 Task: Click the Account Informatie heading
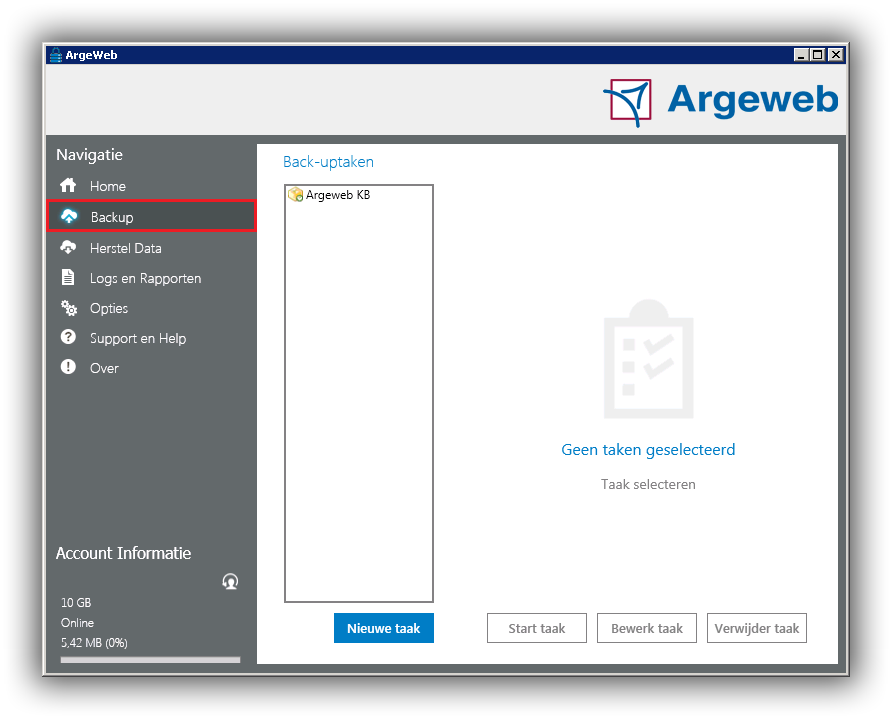[123, 553]
